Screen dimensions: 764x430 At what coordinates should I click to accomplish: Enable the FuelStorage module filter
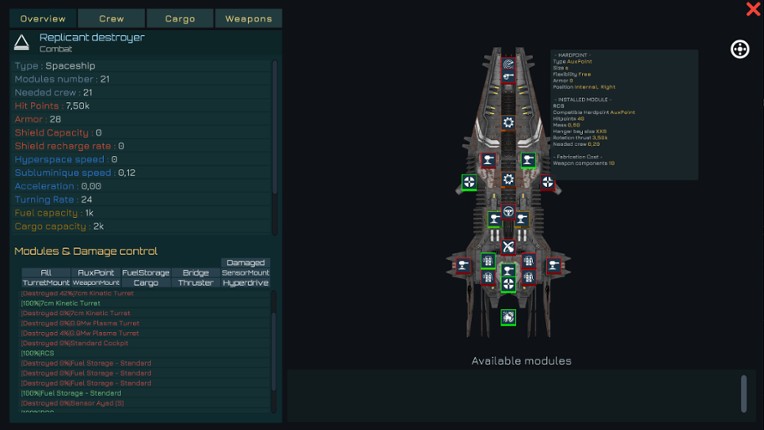(x=146, y=272)
